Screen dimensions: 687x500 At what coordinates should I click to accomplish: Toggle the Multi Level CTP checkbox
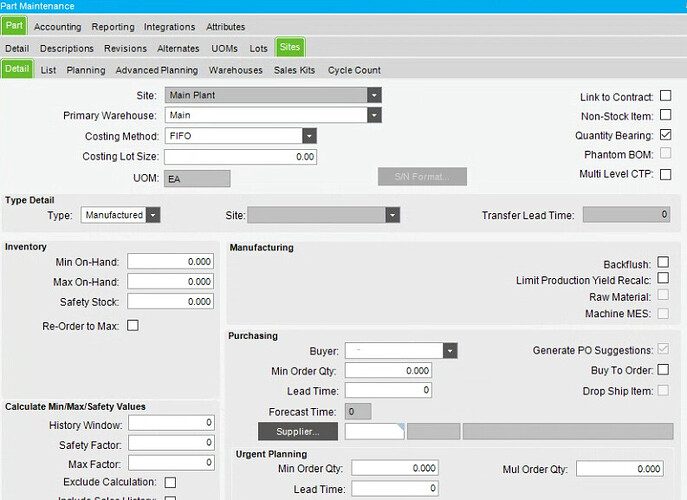point(665,174)
